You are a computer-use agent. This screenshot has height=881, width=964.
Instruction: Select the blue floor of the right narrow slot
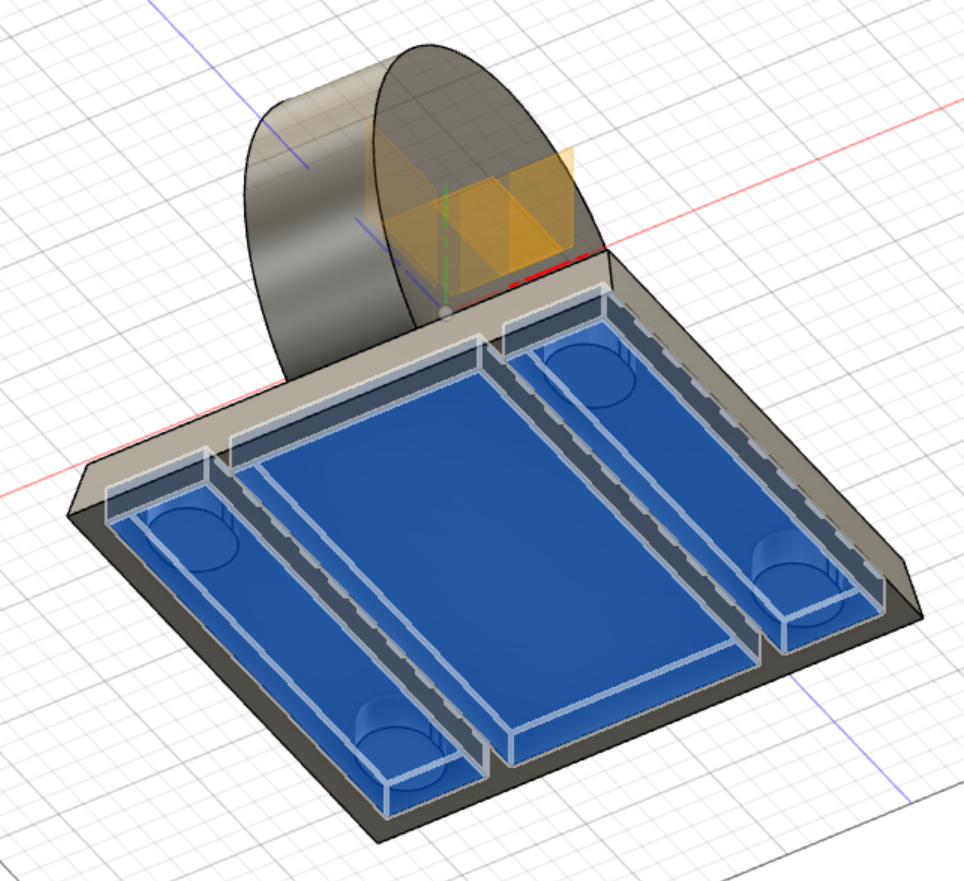[695, 486]
